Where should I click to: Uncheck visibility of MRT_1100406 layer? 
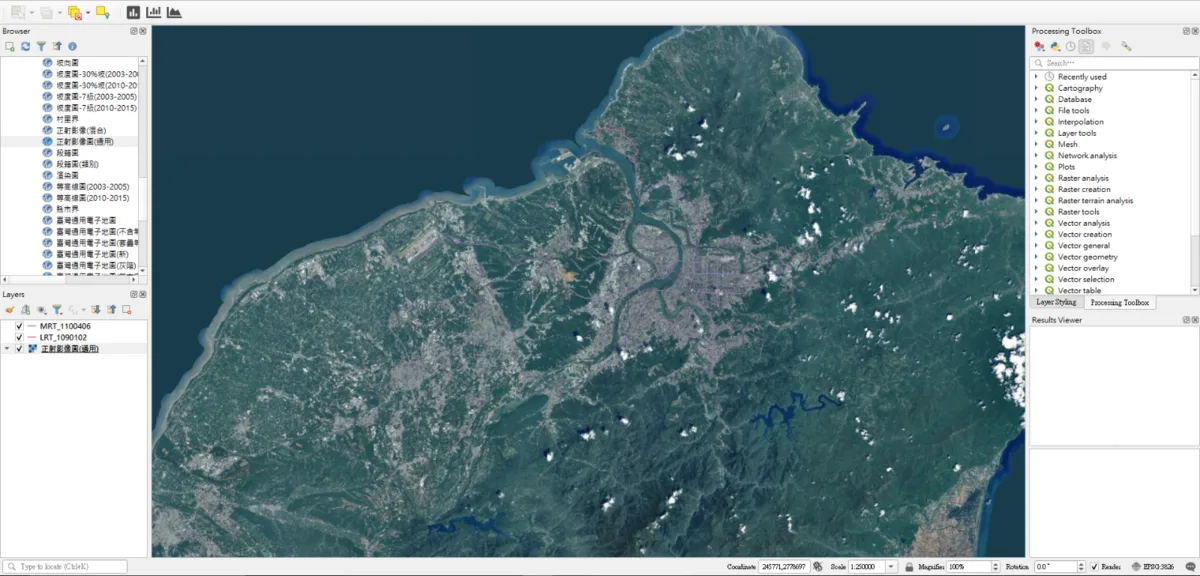click(19, 326)
